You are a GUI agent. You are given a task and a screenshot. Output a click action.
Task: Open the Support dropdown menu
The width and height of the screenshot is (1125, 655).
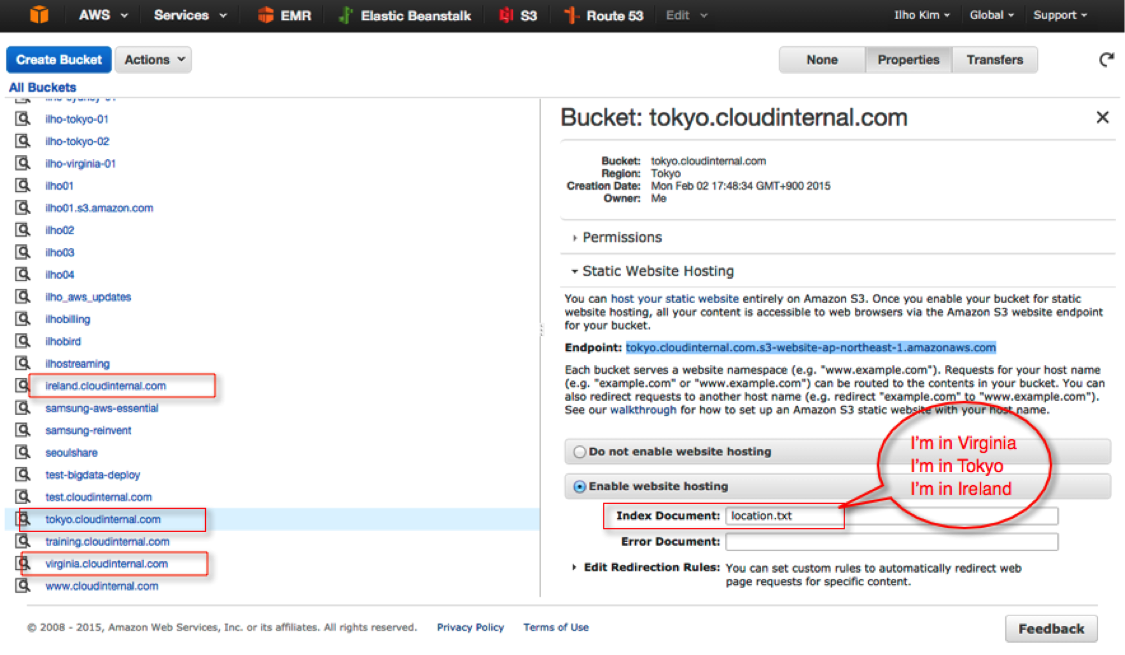(1060, 15)
